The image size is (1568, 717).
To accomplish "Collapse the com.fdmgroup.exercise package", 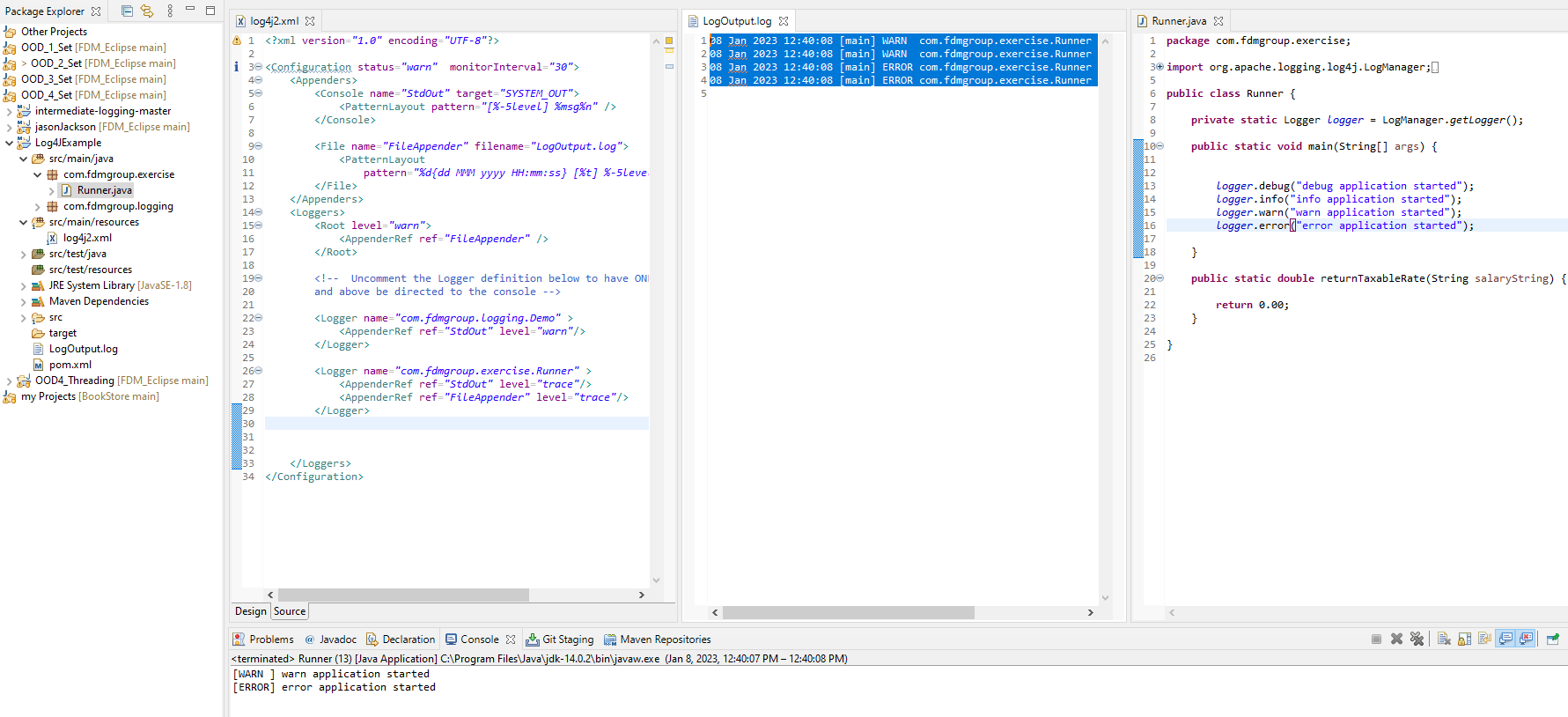I will click(38, 174).
